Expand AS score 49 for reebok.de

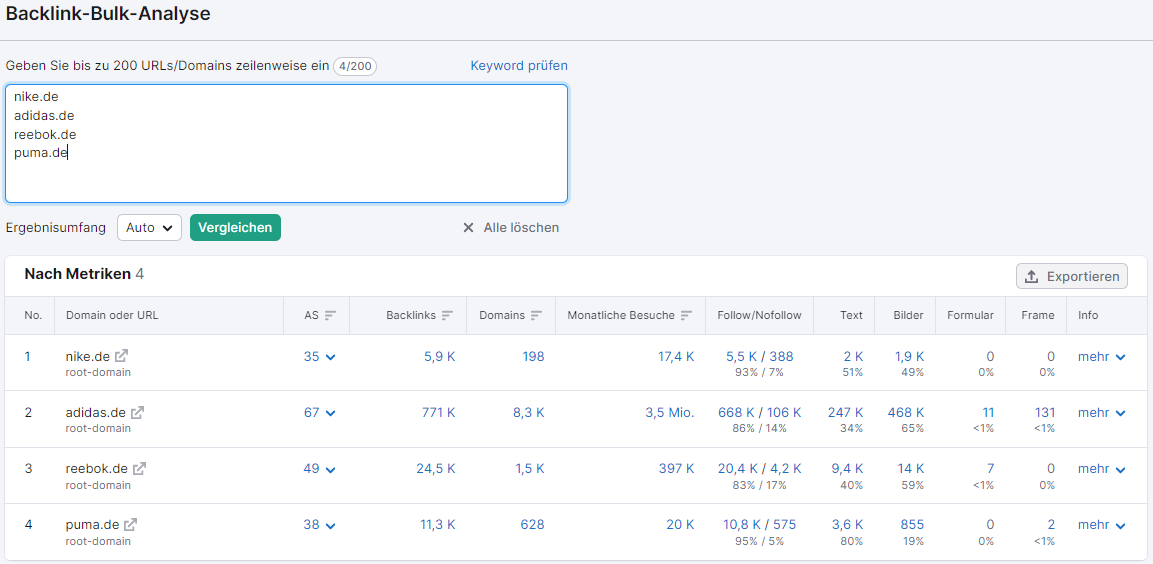click(320, 468)
